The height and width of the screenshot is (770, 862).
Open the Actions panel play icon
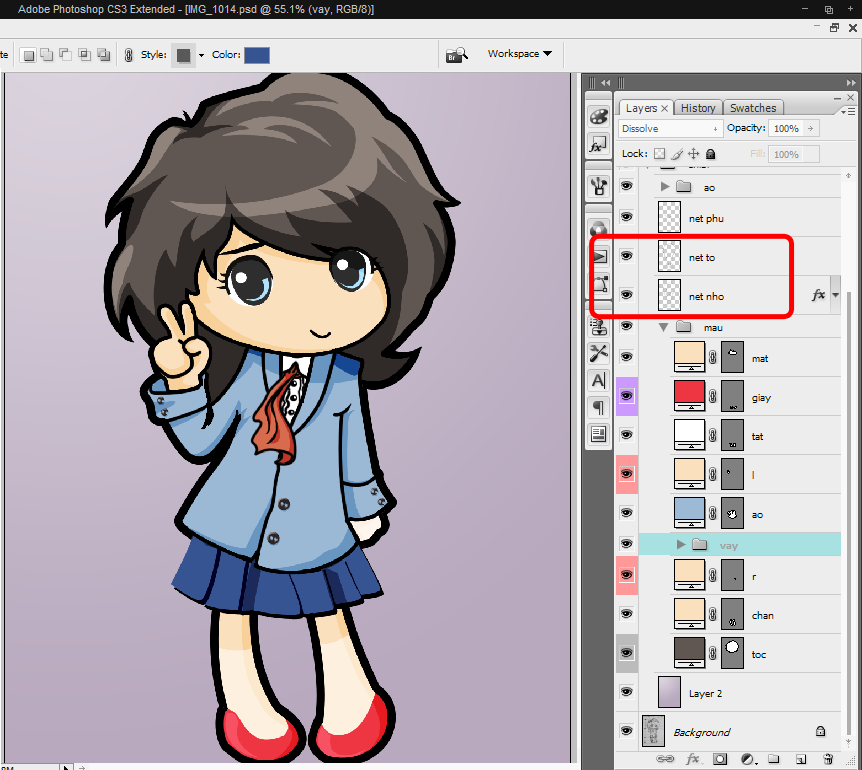599,256
